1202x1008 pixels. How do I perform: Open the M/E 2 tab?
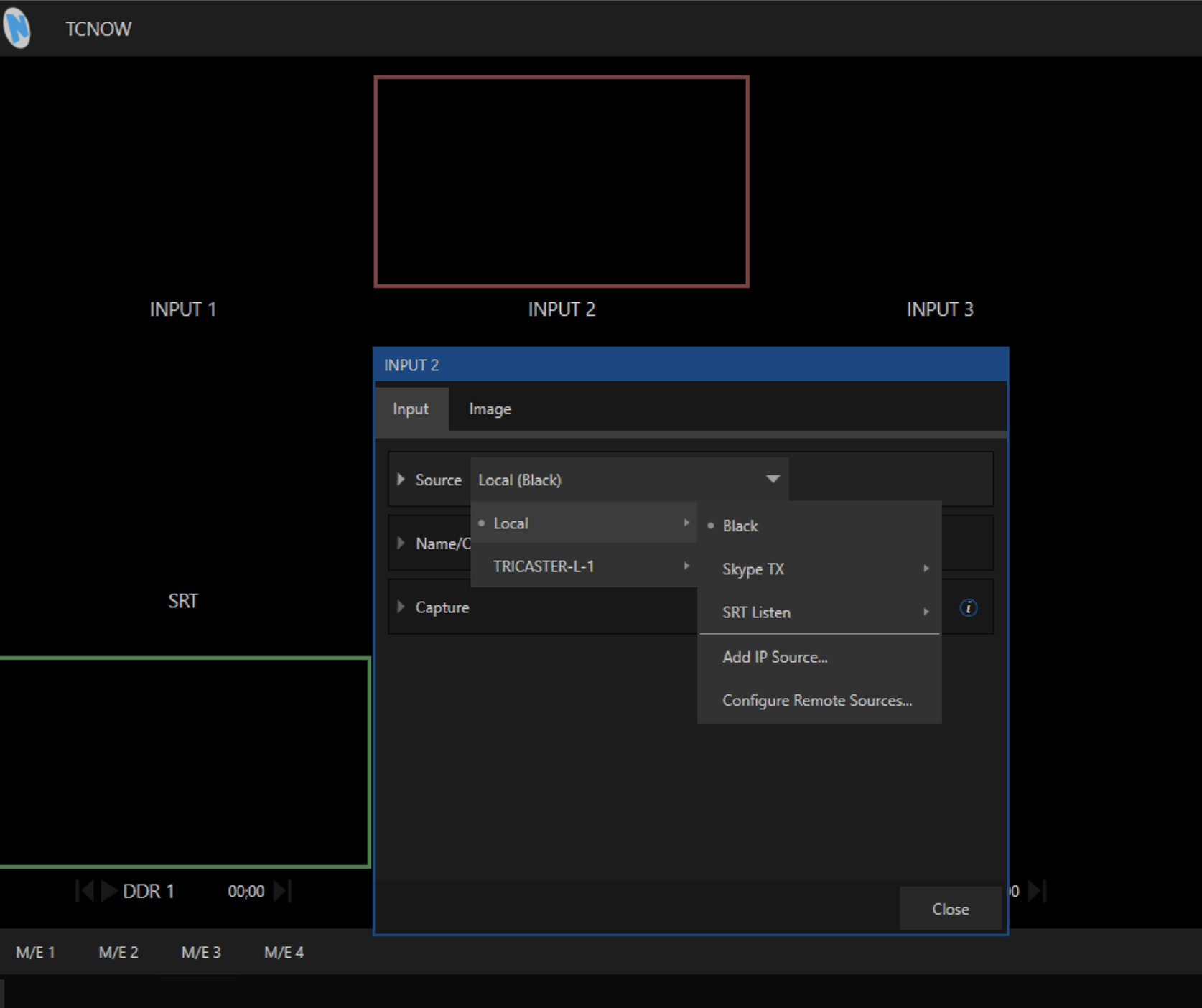118,952
